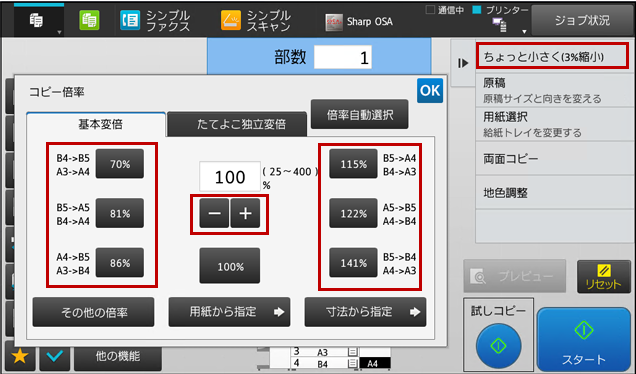
Task: Open the copy mode icon at top left
Action: [x=38, y=20]
